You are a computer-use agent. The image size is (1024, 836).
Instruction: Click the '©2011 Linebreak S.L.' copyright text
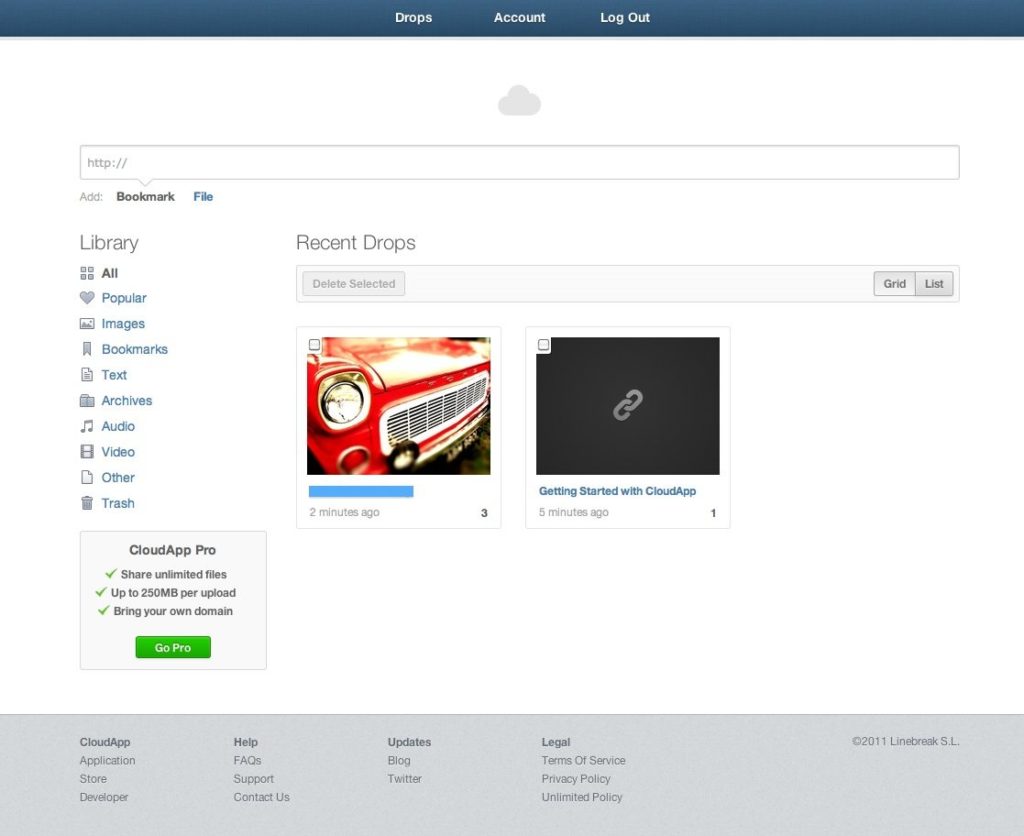click(905, 741)
